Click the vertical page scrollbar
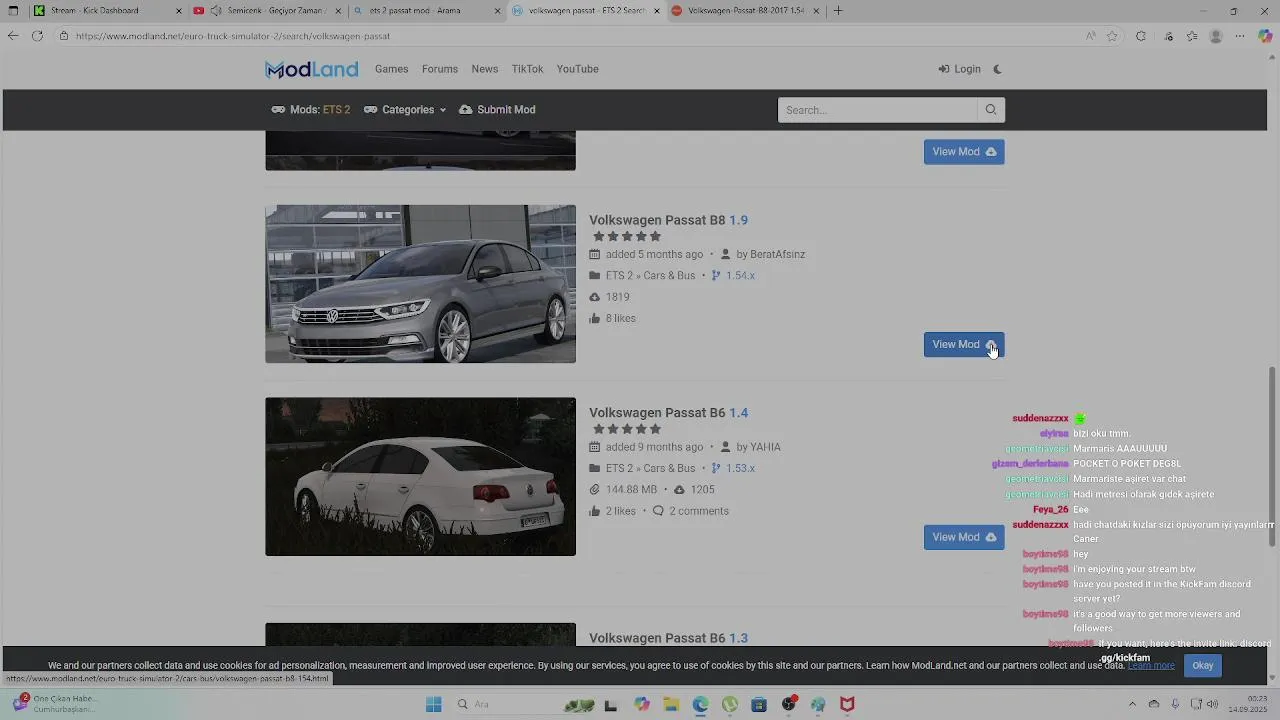Image resolution: width=1280 pixels, height=720 pixels. [1273, 455]
